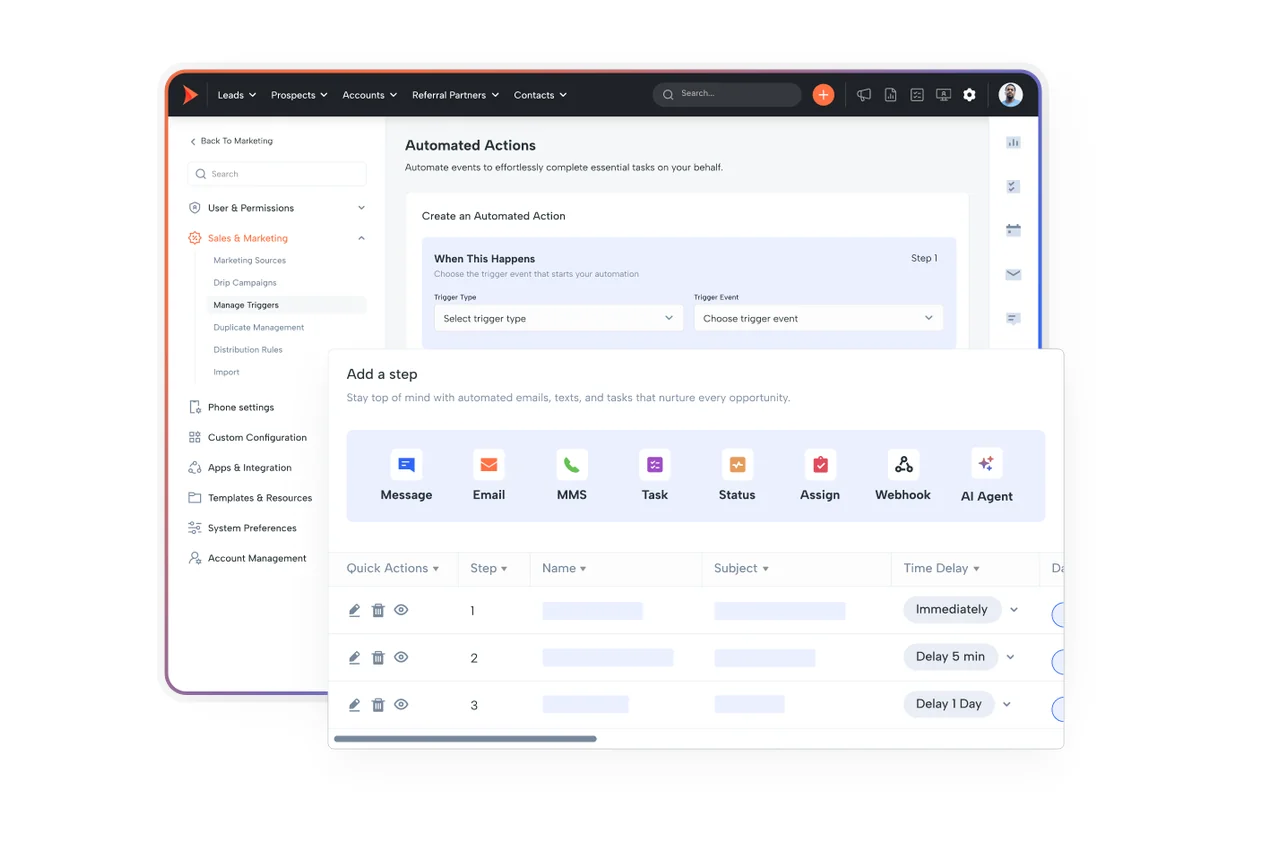Open the Referral Partners menu
The image size is (1263, 842).
coord(455,95)
